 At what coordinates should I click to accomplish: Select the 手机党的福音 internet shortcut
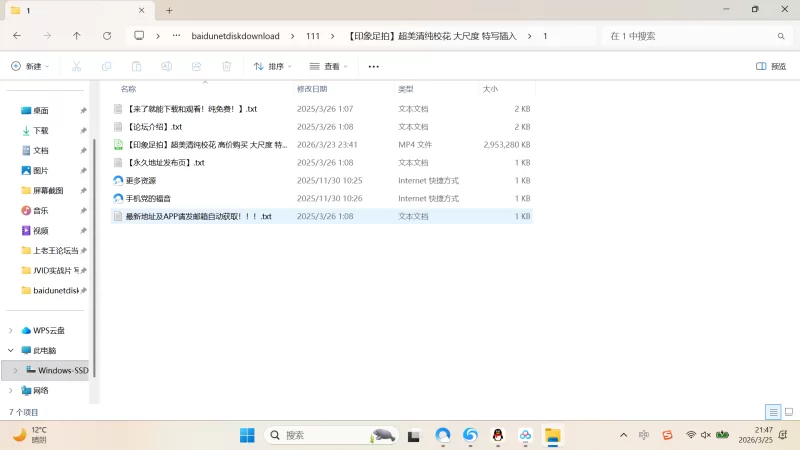tap(322, 198)
